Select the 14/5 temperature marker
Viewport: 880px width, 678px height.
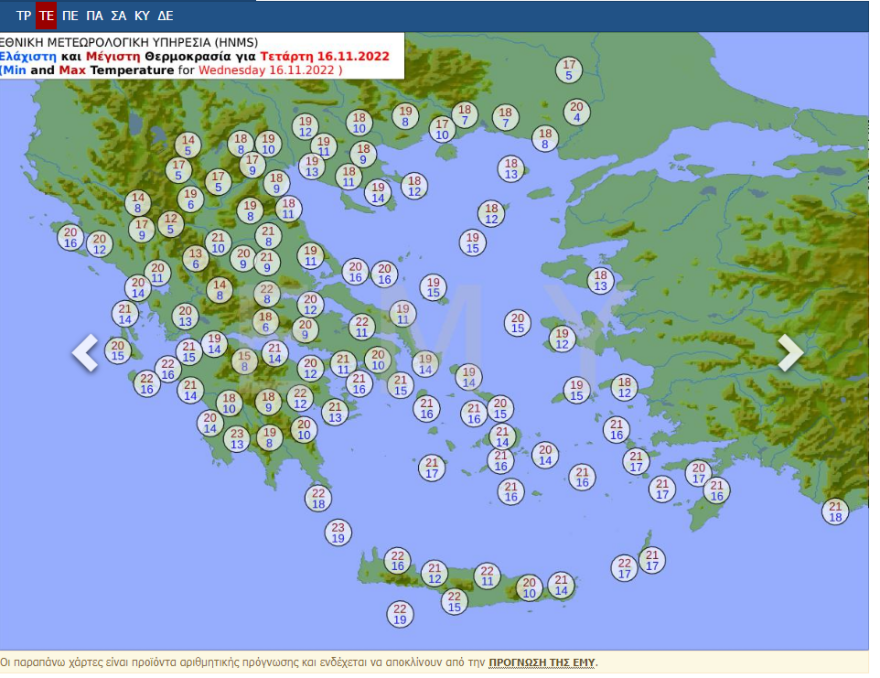click(187, 146)
